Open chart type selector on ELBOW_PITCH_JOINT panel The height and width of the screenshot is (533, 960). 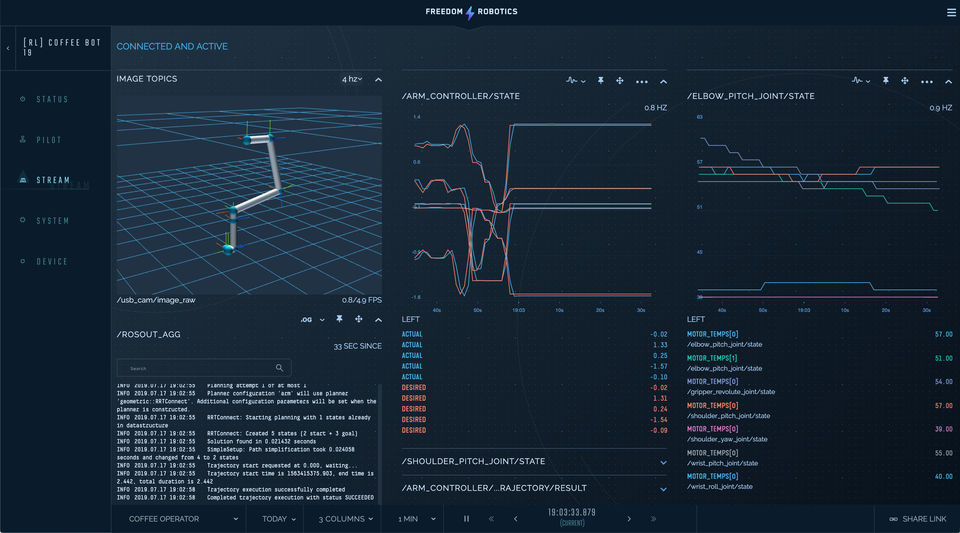coord(860,80)
